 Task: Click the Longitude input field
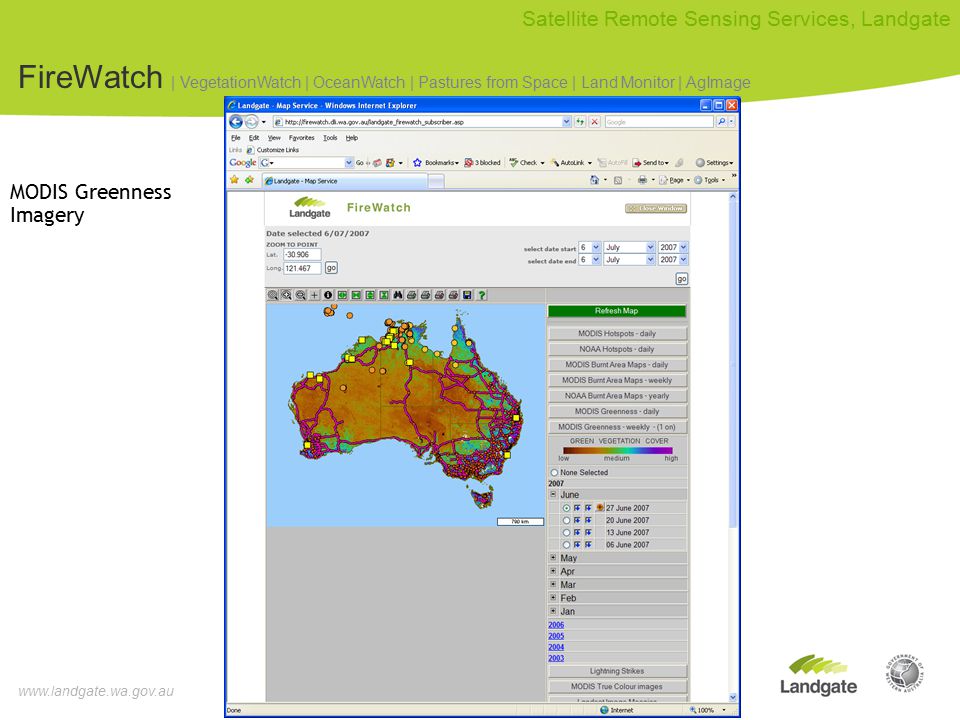point(302,268)
